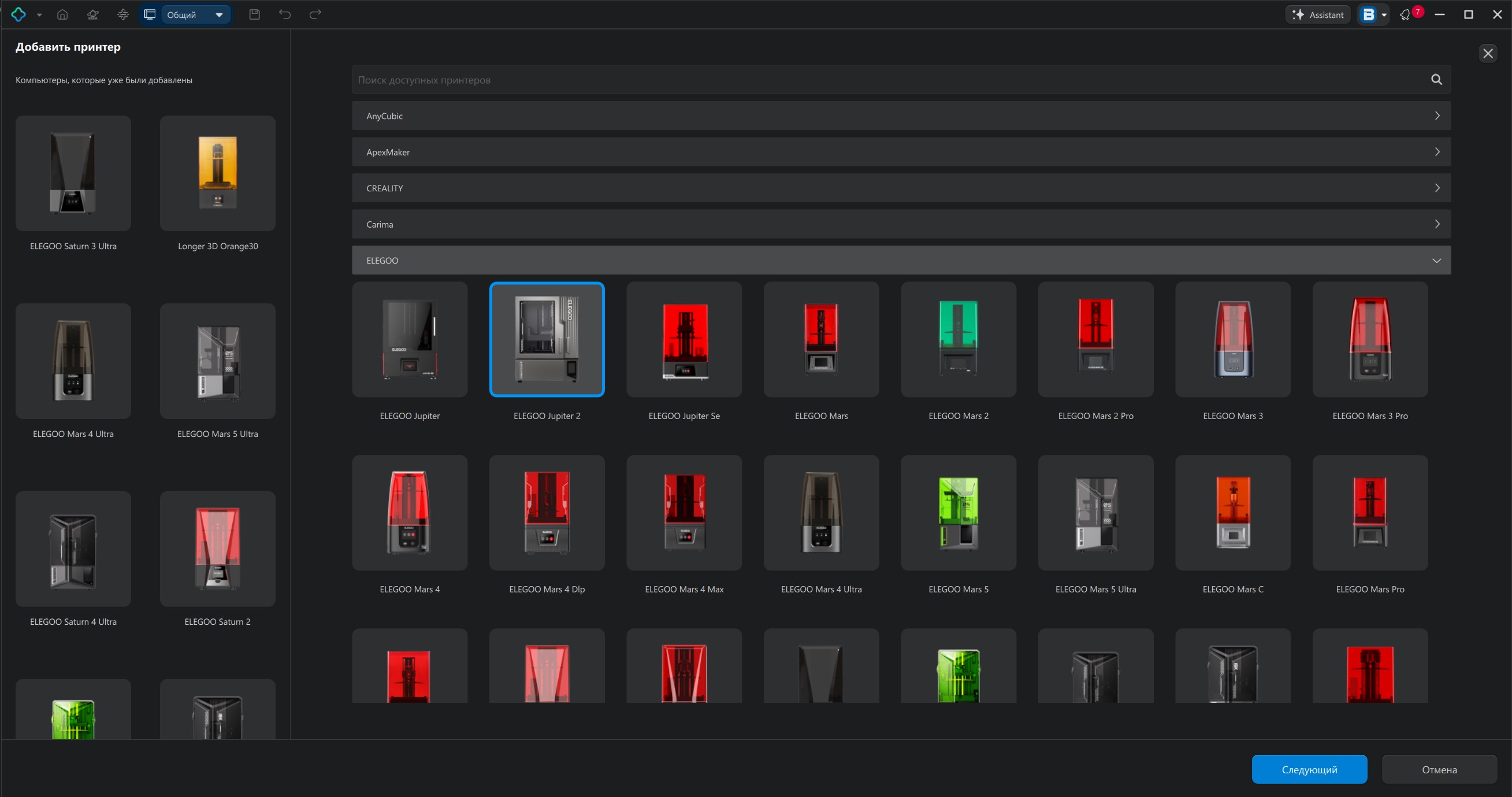Choose added ELEGOO Saturn 4 Ultra printer
The height and width of the screenshot is (797, 1512).
73,549
